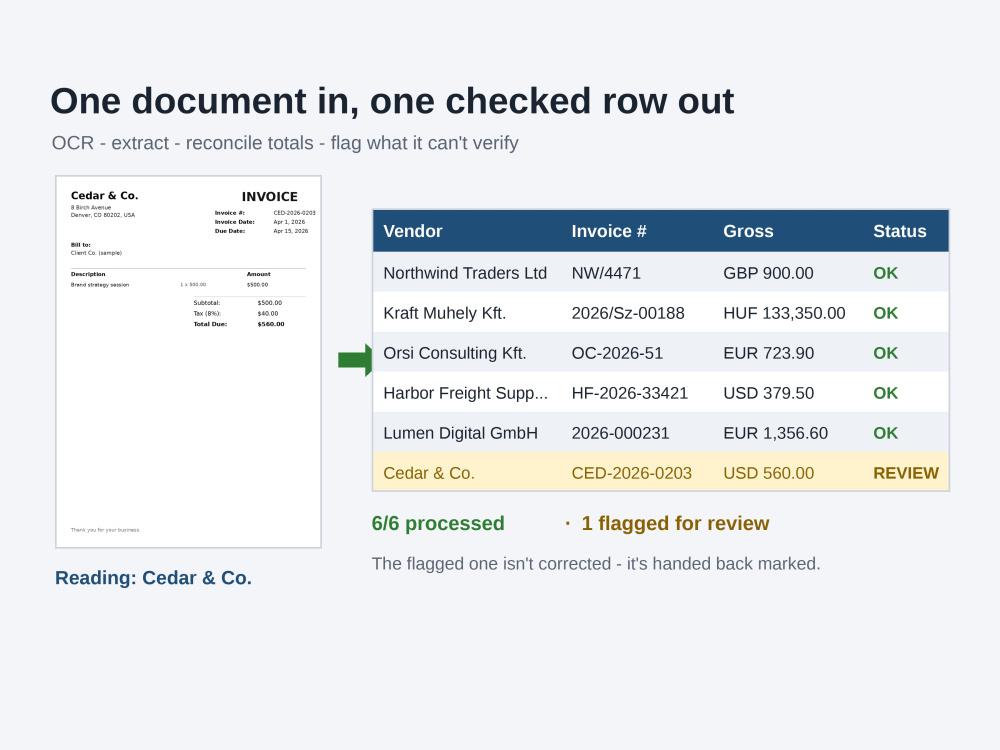This screenshot has height=750, width=1000.
Task: Click the 'Total Due:' label on the invoice
Action: coord(210,324)
